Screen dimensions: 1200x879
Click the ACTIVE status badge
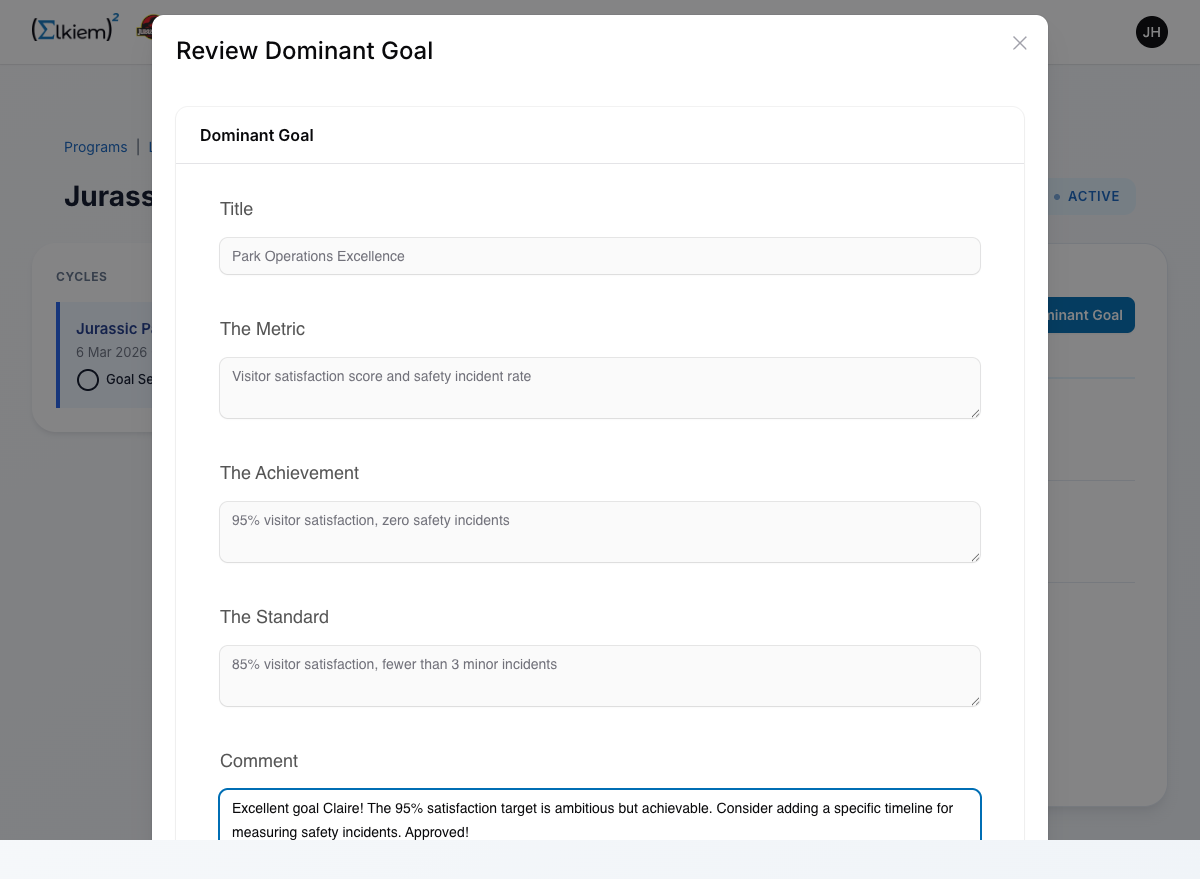click(1091, 197)
